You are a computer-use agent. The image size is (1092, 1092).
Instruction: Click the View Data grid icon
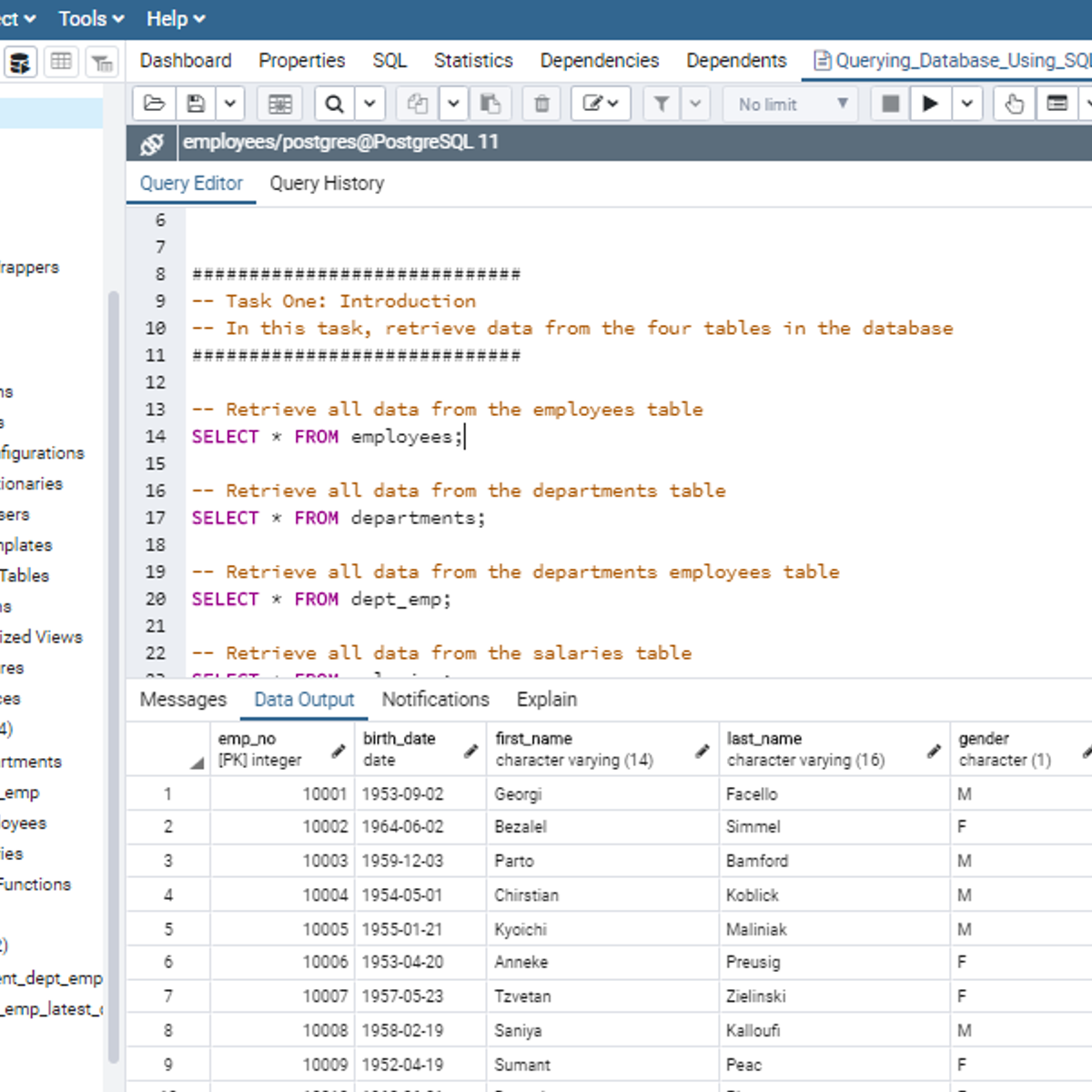[x=61, y=62]
